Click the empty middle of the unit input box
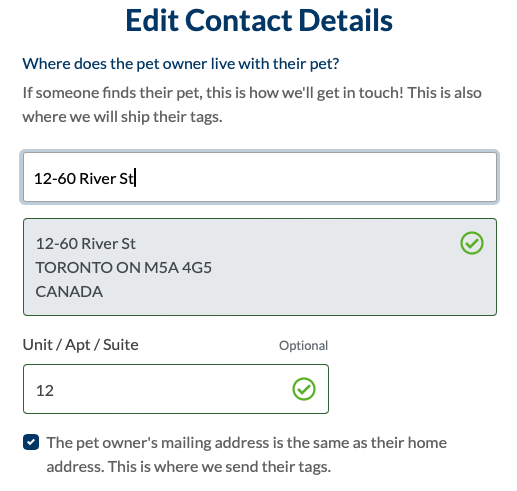Screen dimensions: 517x491 click(167, 389)
